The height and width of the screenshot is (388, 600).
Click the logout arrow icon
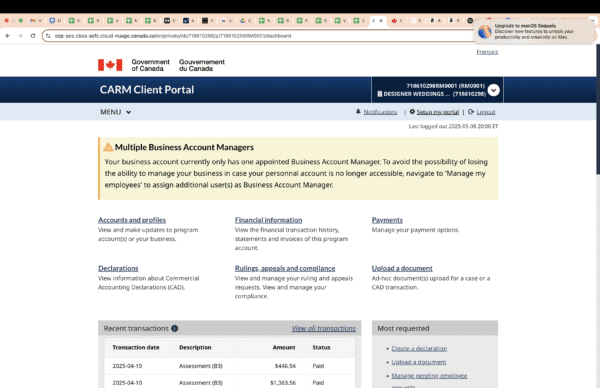(x=471, y=111)
